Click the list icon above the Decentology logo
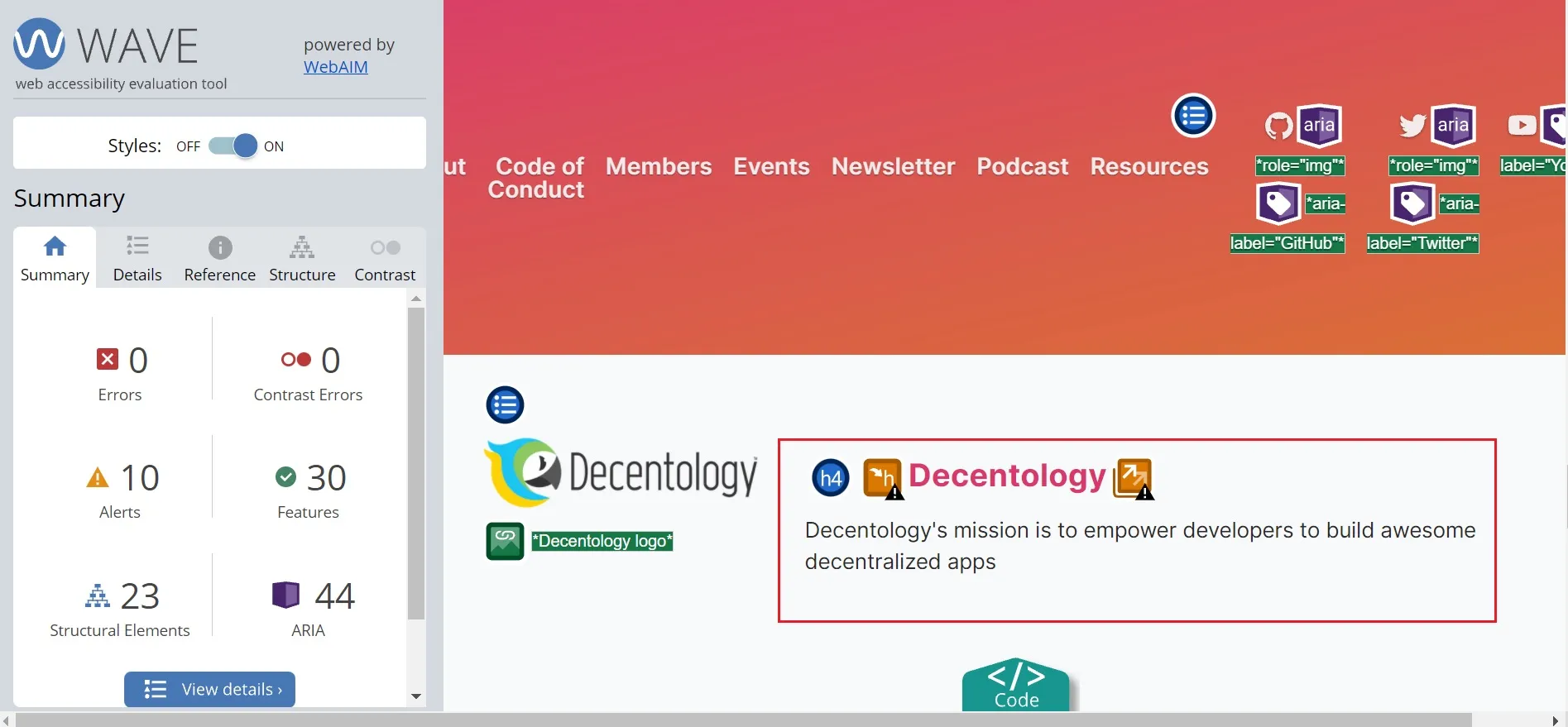This screenshot has width=1568, height=727. [x=505, y=405]
